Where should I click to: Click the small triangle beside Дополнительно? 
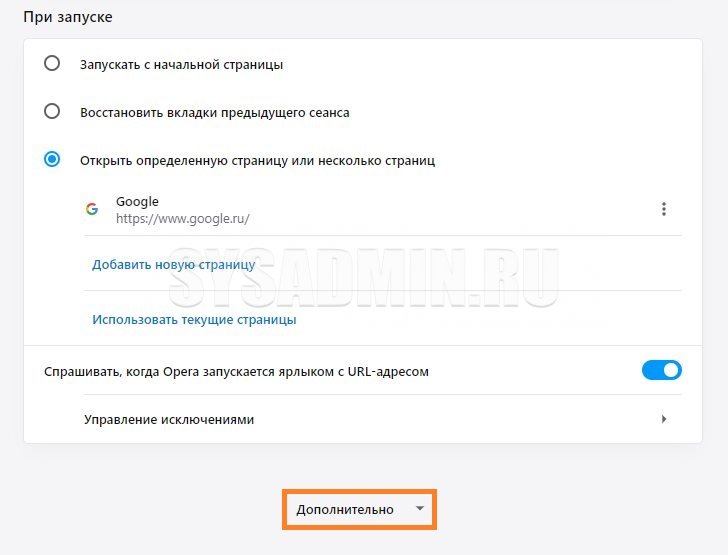coord(420,509)
